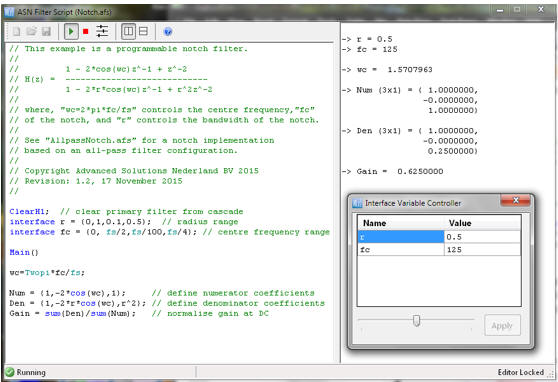The image size is (558, 382).
Task: Maximize the ASN Filter Script window
Action: [517, 10]
